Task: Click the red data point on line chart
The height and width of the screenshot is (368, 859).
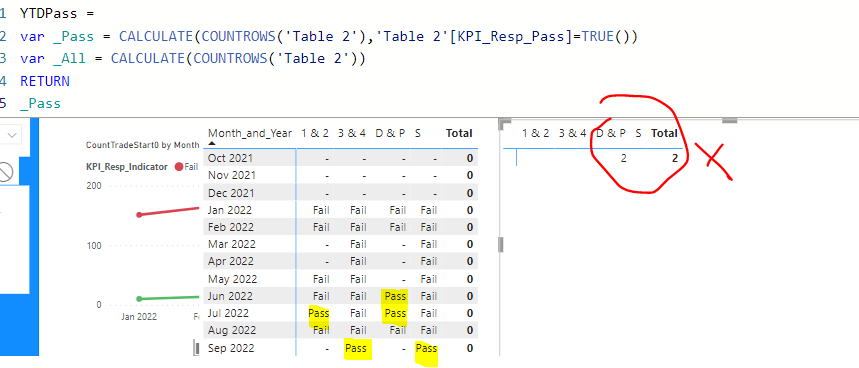Action: (x=139, y=215)
